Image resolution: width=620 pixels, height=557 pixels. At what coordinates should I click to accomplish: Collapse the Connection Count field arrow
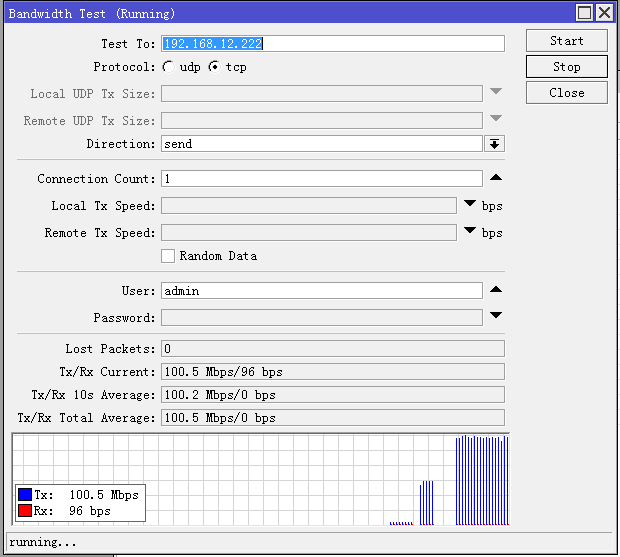(495, 178)
